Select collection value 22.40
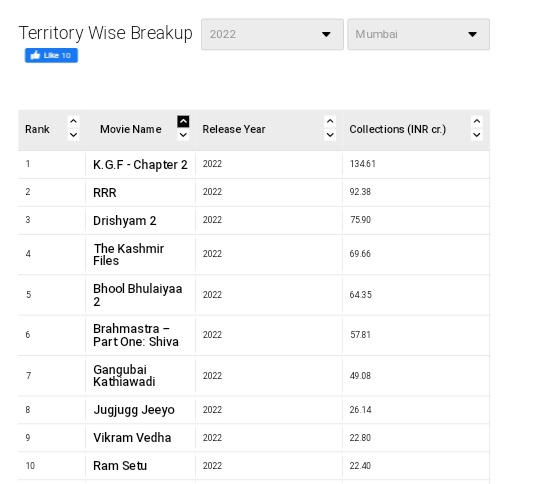542x484 pixels. point(360,466)
